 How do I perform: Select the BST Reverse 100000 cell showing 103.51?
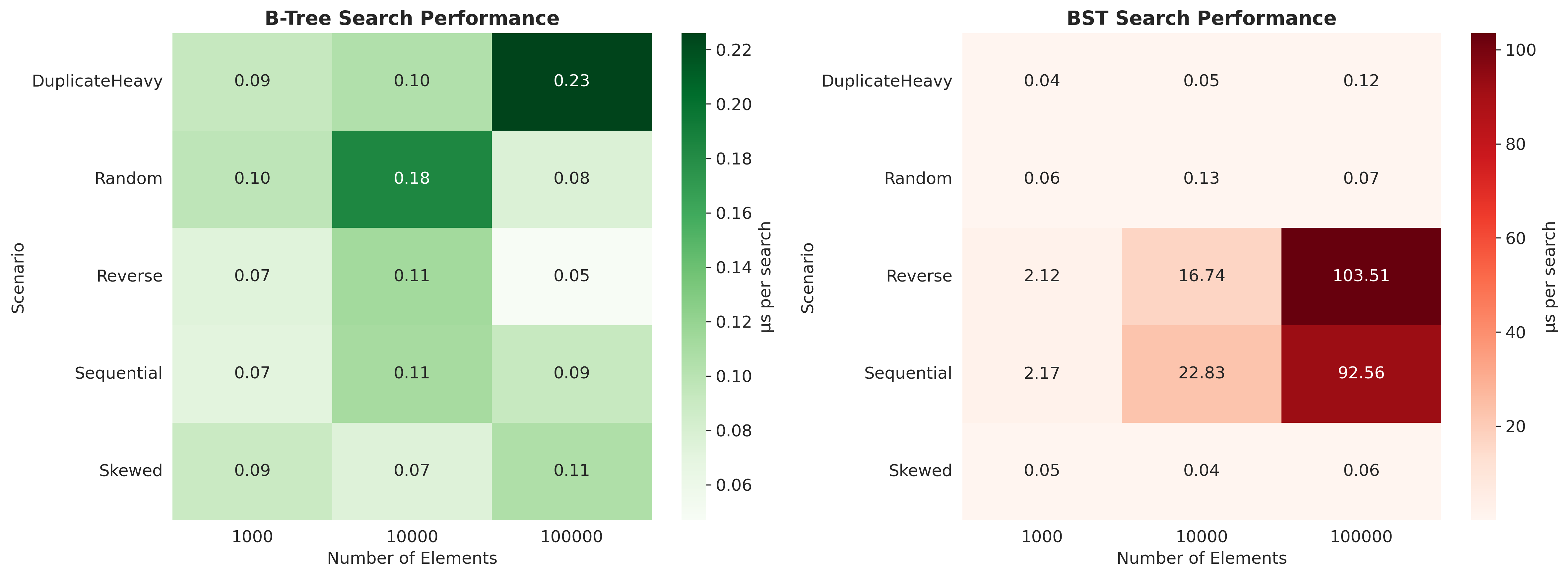[1360, 276]
